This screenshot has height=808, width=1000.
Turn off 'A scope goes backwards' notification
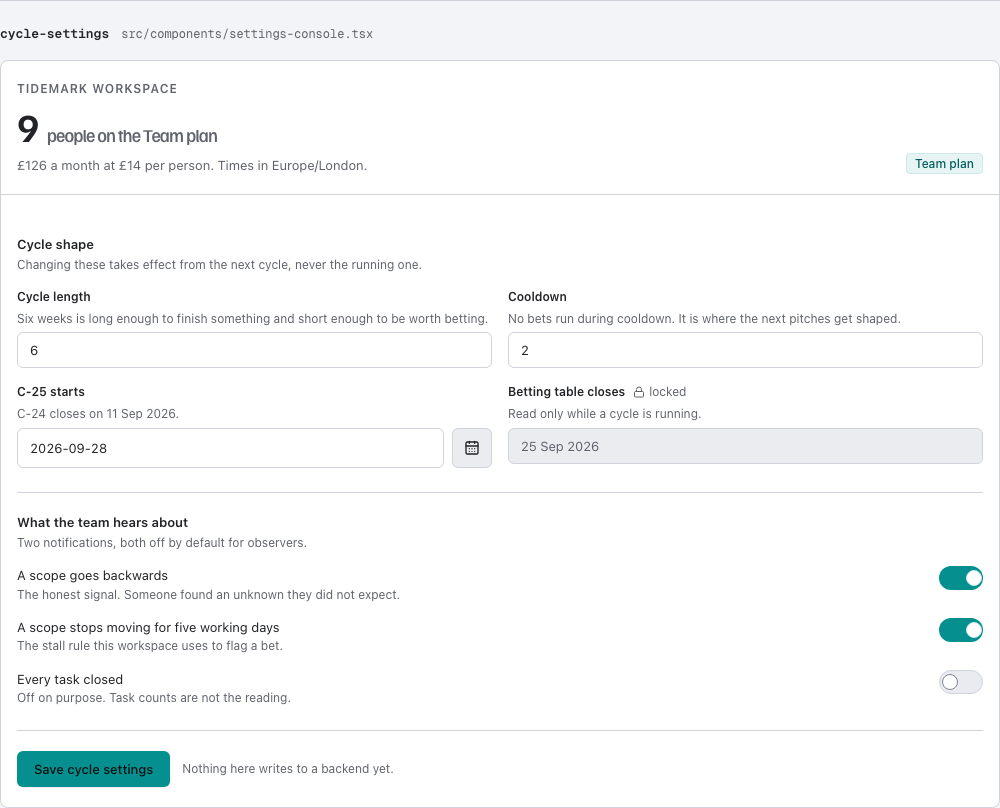tap(960, 578)
